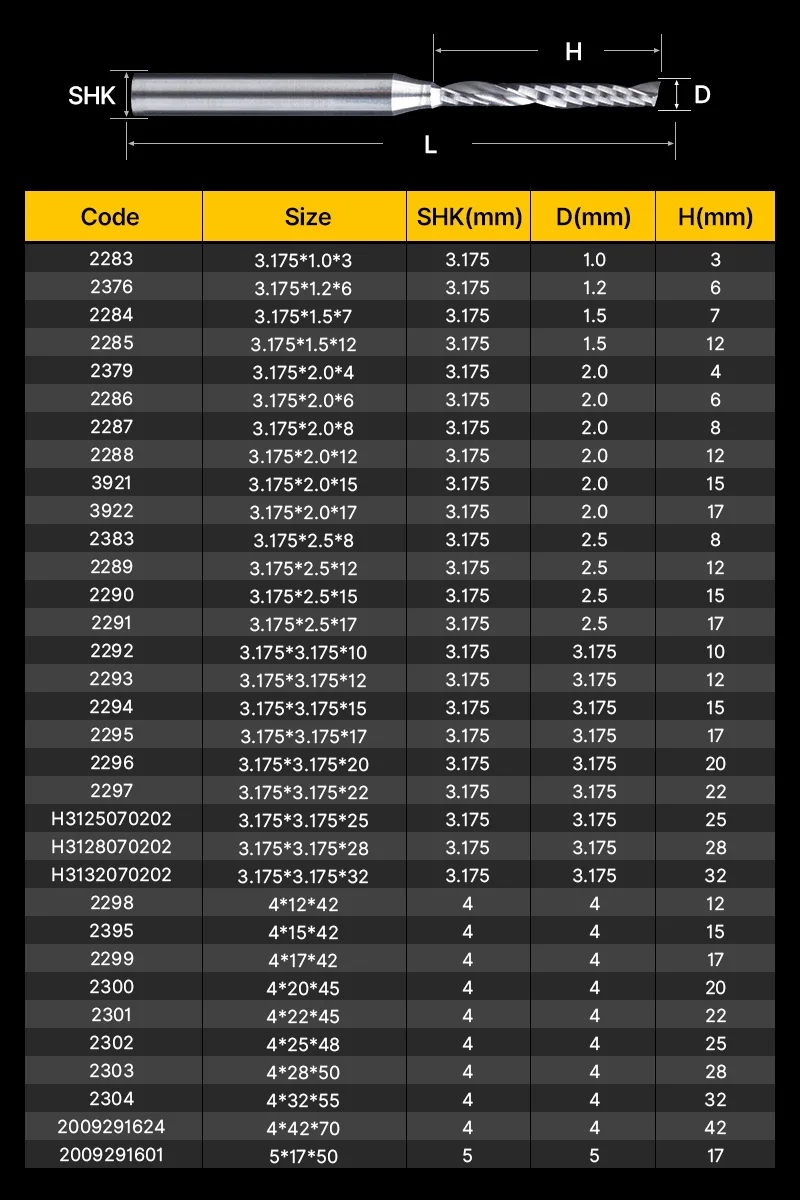Click the H dimension label above the flute

coord(573,52)
